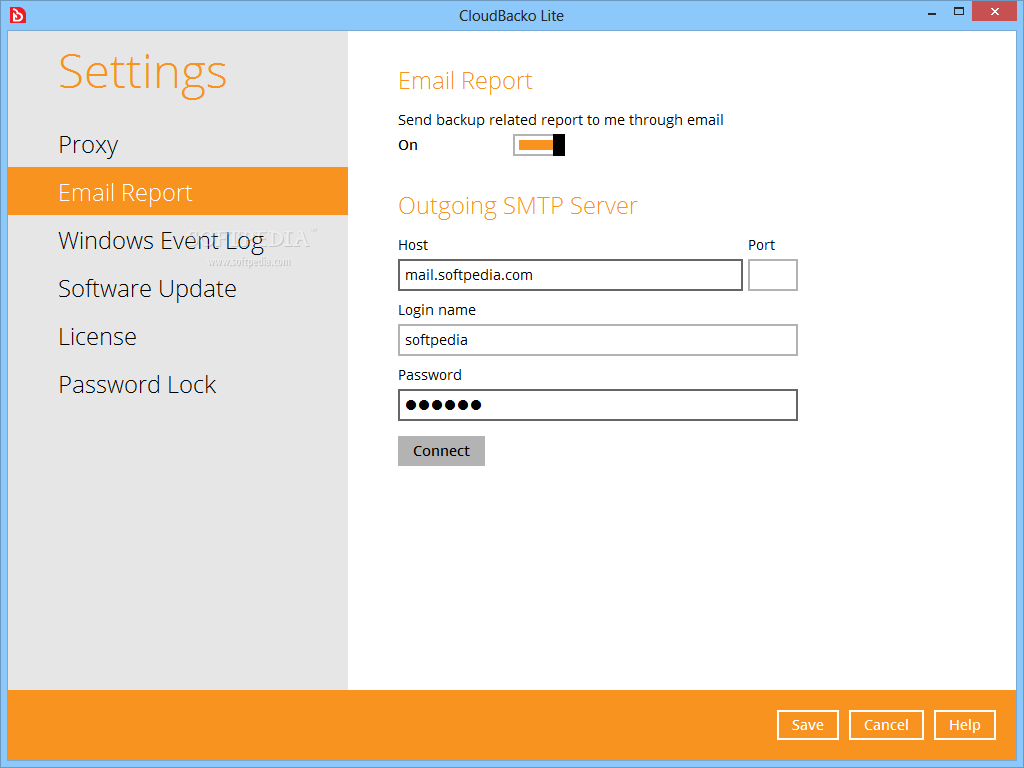Toggle the email report On switch

pos(539,145)
